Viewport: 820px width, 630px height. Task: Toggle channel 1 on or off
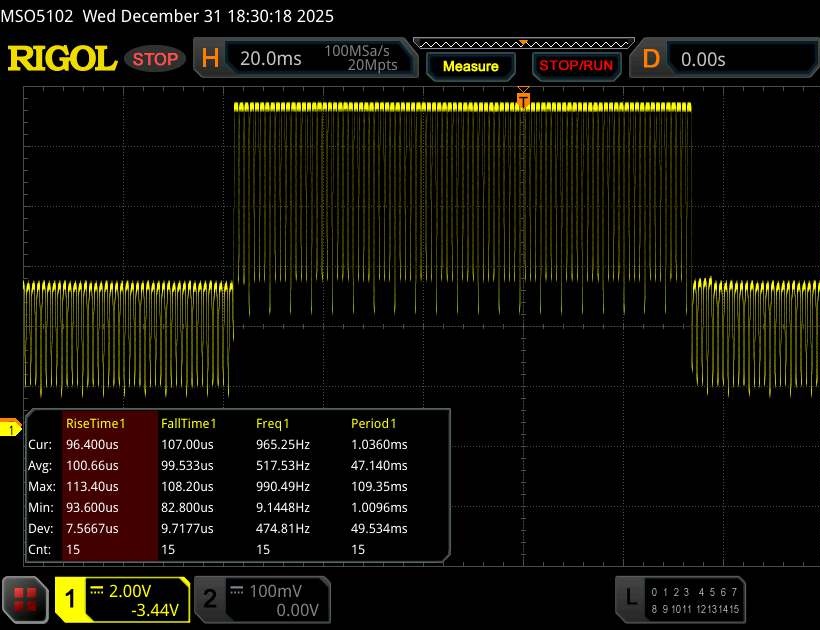[71, 599]
